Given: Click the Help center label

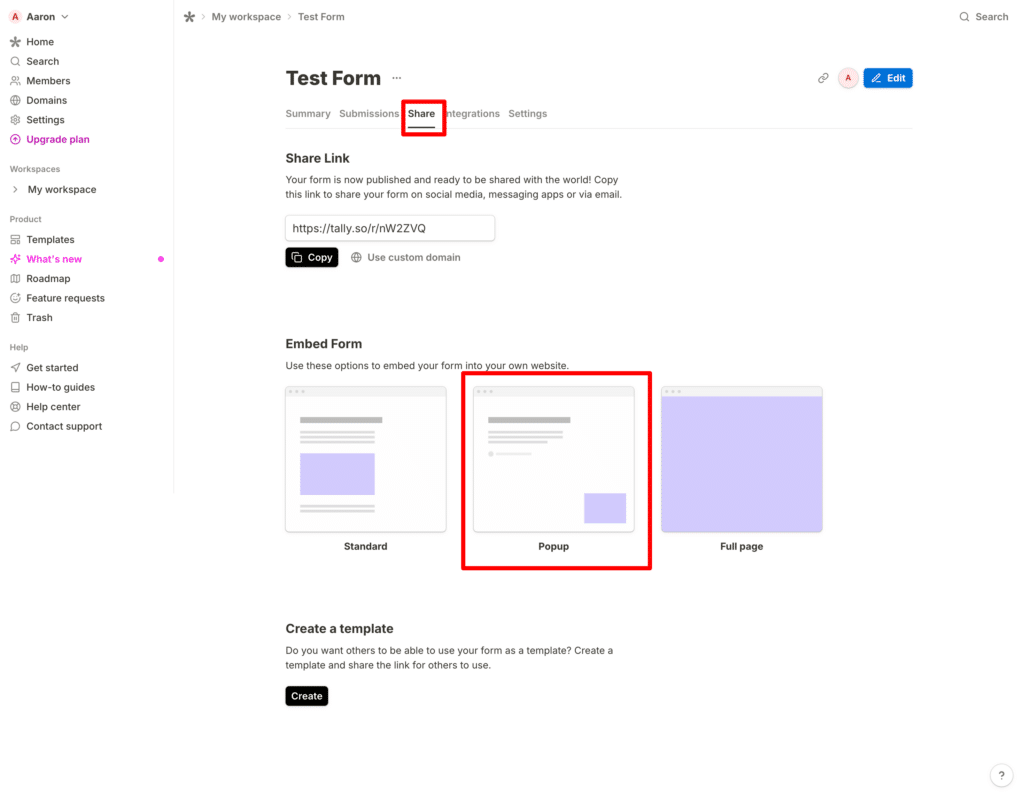Looking at the screenshot, I should 53,407.
